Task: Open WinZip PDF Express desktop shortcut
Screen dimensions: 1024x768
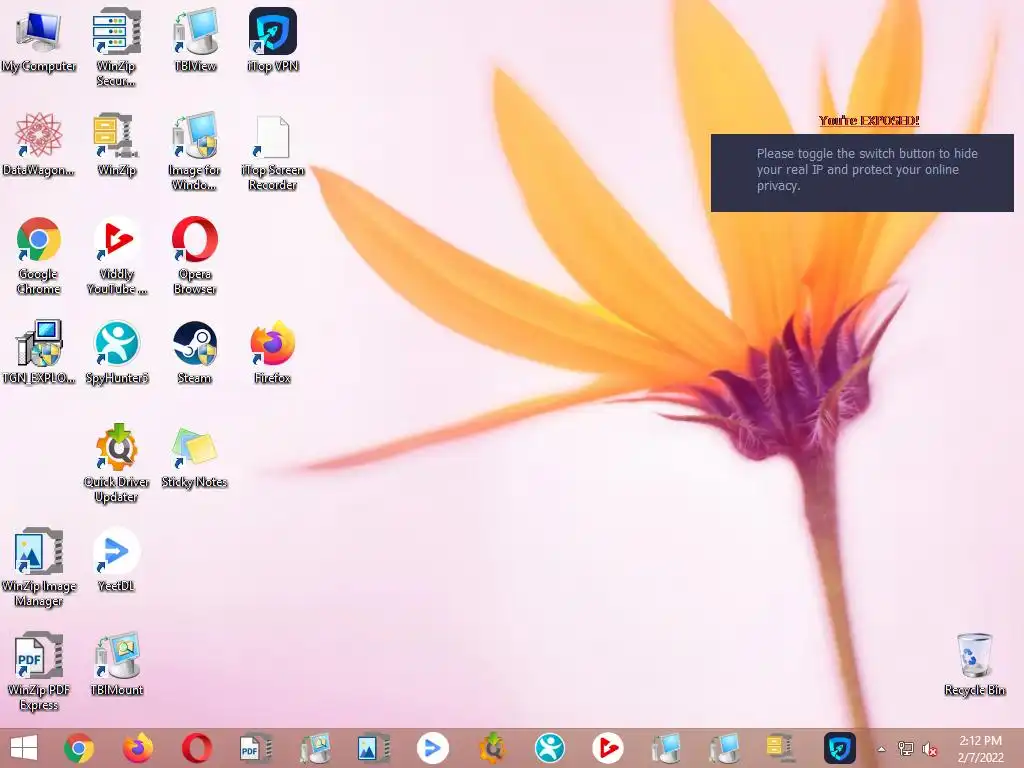Action: [39, 671]
